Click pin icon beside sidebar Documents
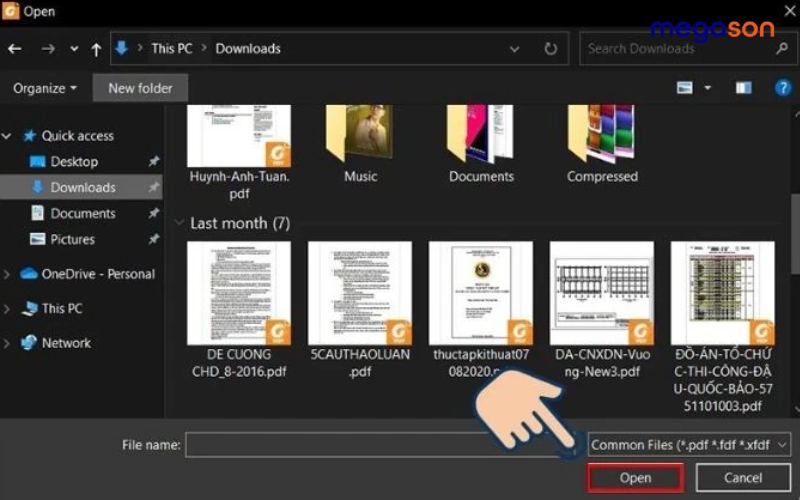Screen dimensions: 800x500 click(x=154, y=213)
